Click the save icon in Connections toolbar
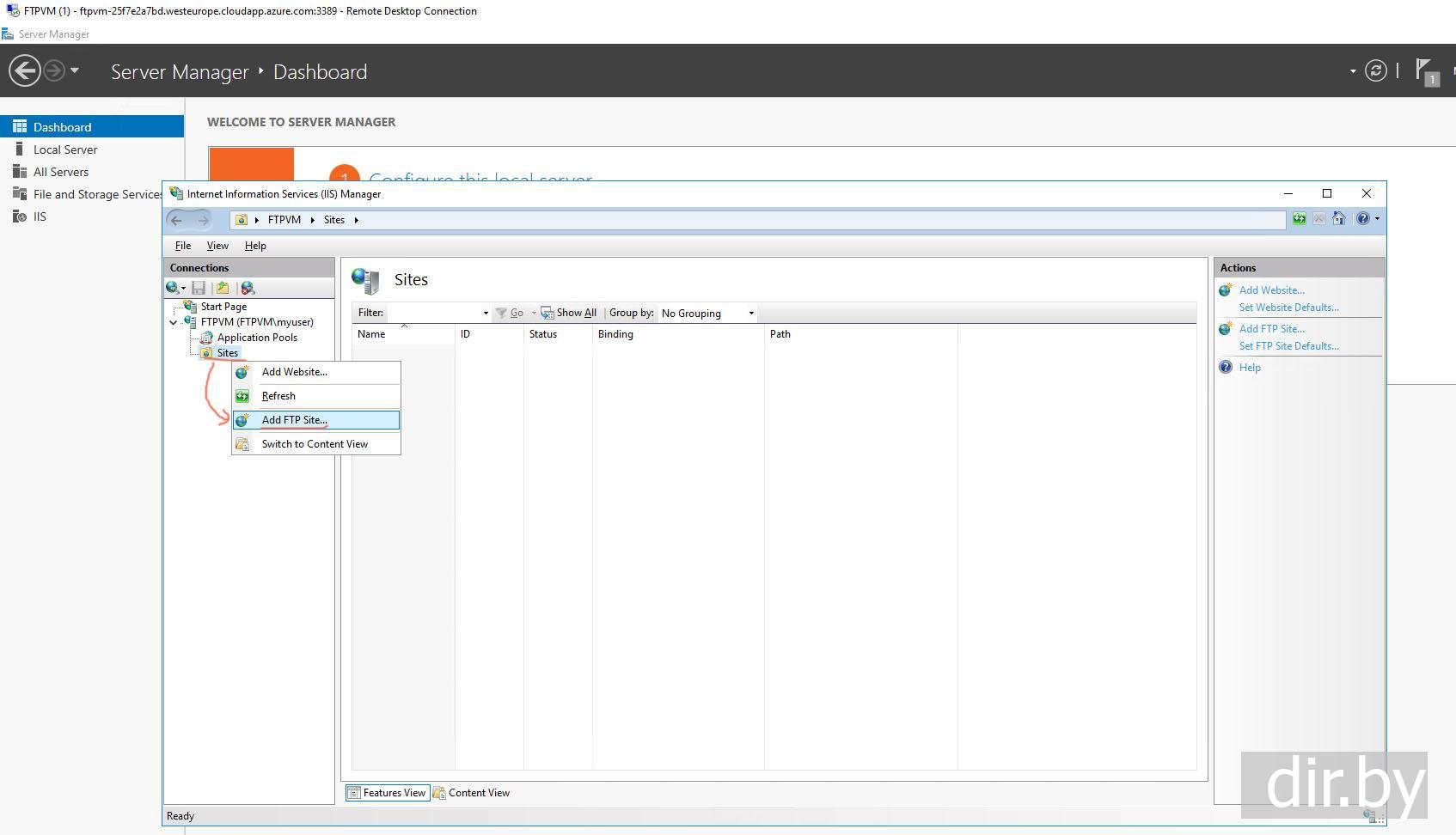Viewport: 1456px width, 835px height. (x=199, y=288)
